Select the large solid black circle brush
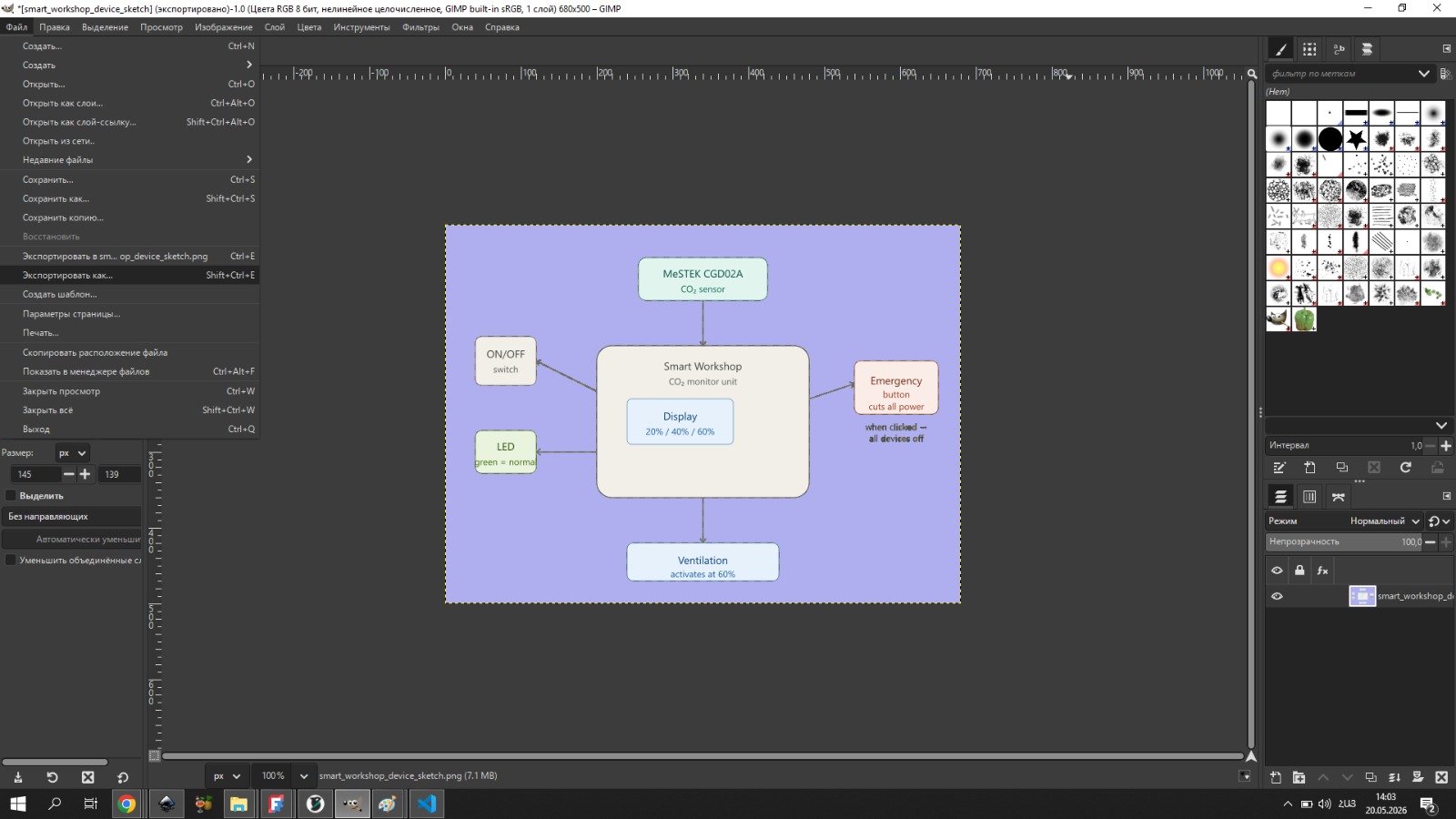Screen dimensions: 1456x819 1330,139
